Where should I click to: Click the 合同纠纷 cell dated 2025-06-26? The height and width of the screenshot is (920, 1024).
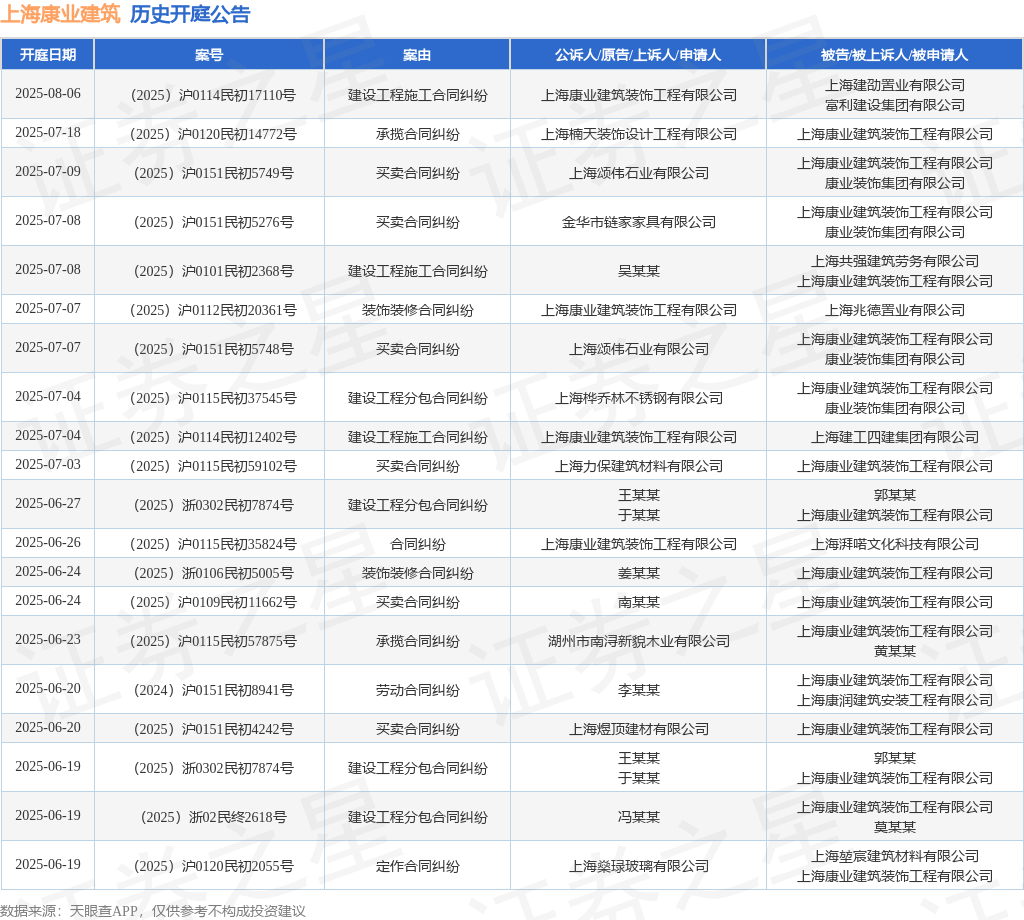(417, 545)
